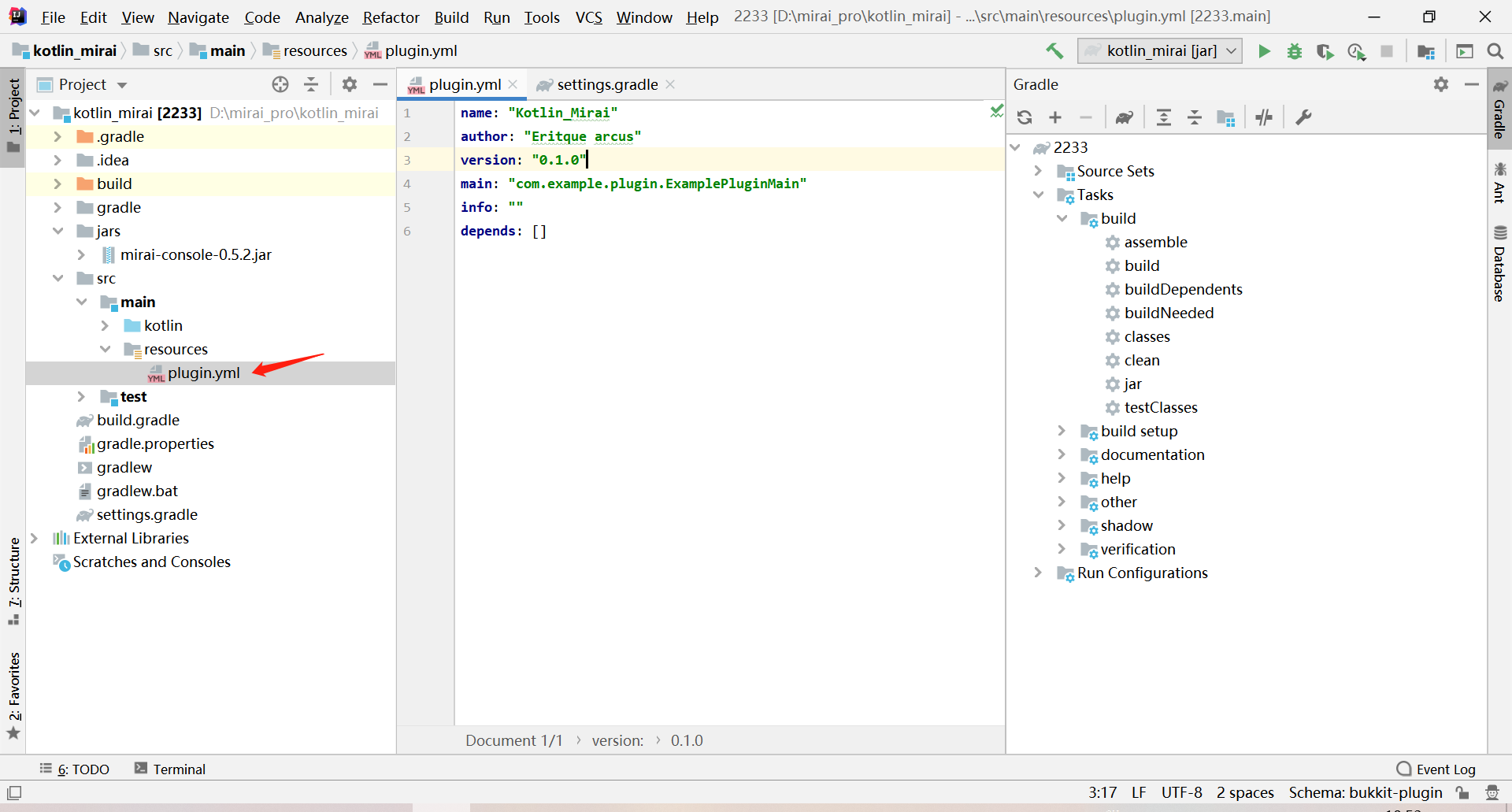Toggle the Structure tool window
The height and width of the screenshot is (812, 1512).
pos(13,579)
